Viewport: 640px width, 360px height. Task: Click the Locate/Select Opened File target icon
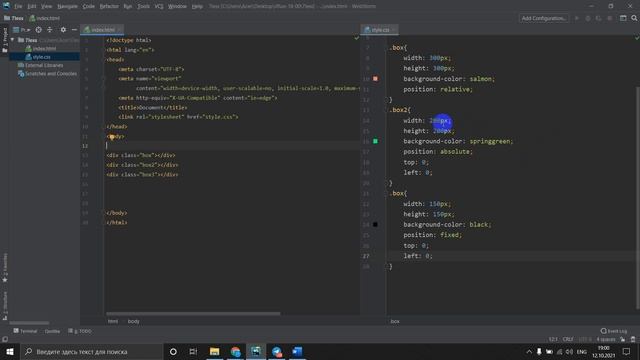(x=38, y=30)
